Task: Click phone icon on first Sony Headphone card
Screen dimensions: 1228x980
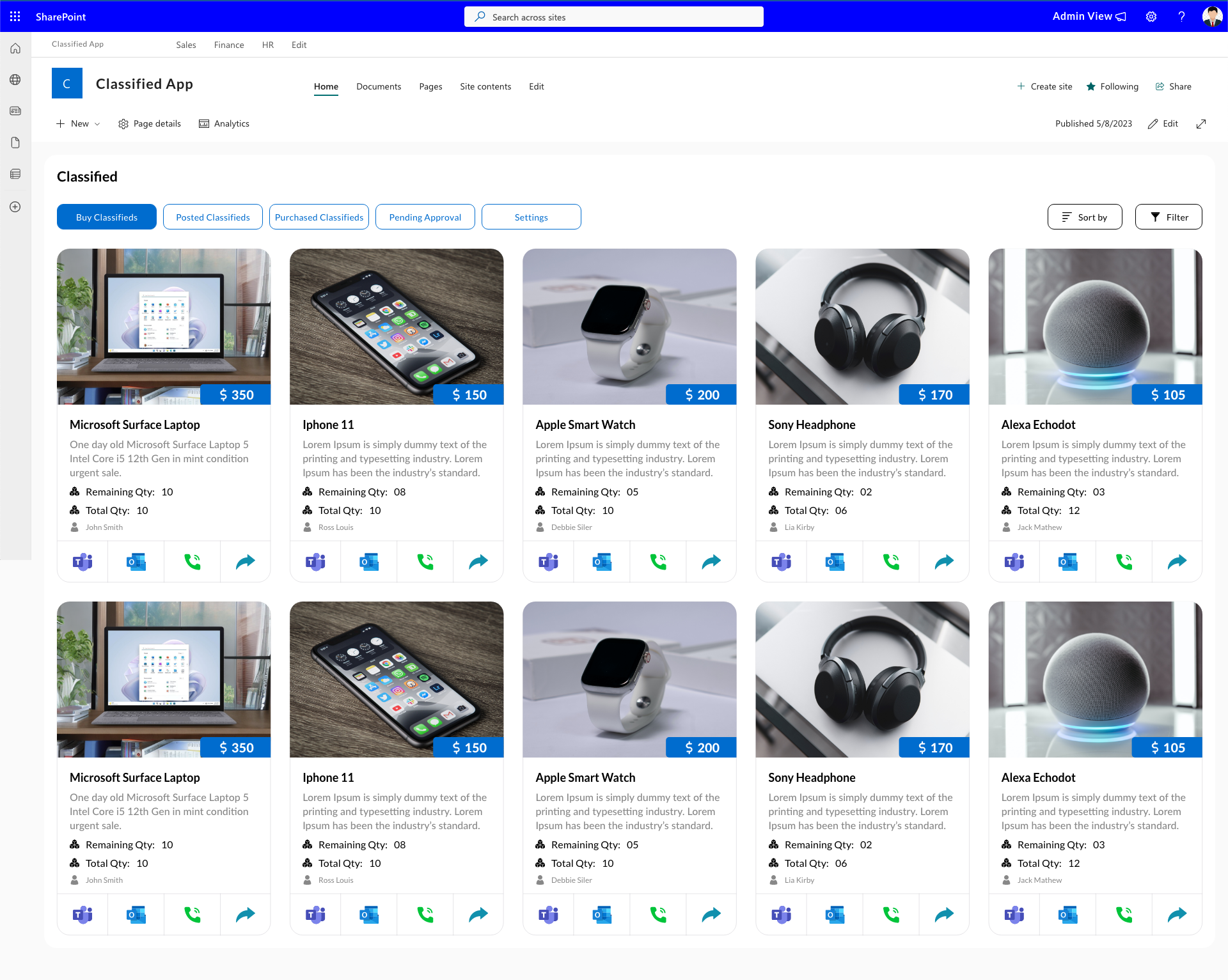Action: click(x=891, y=562)
